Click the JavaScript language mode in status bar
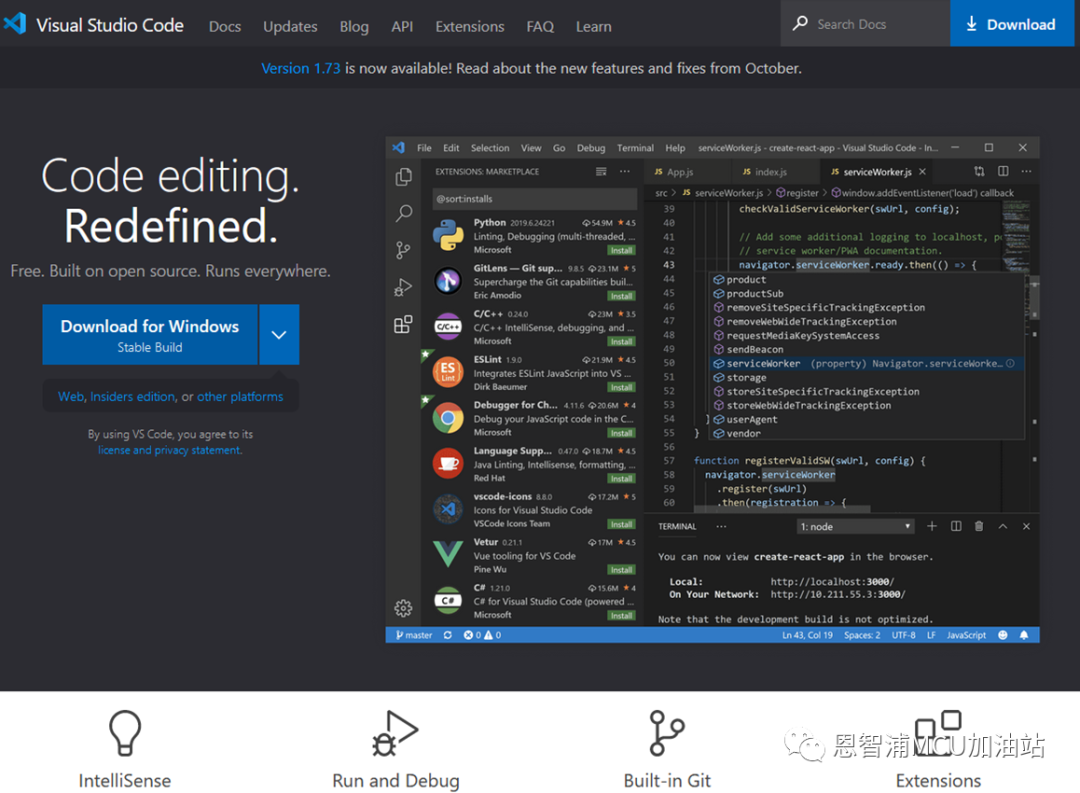The image size is (1080, 793). [966, 635]
